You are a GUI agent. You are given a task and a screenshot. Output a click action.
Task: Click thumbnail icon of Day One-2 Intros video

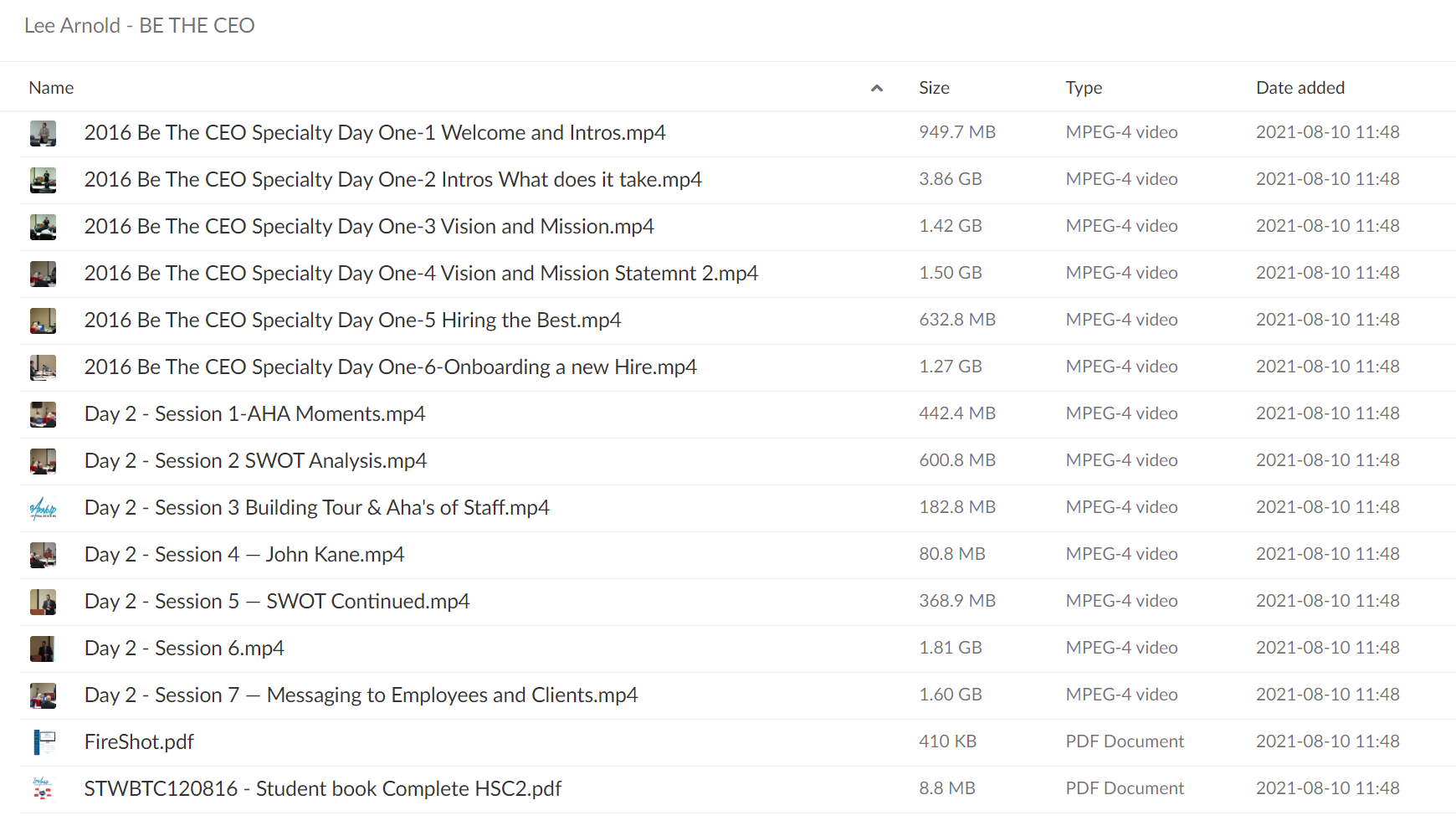tap(43, 180)
